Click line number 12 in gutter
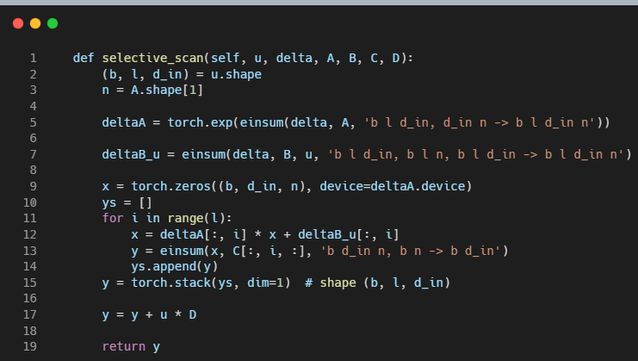 tap(30, 235)
